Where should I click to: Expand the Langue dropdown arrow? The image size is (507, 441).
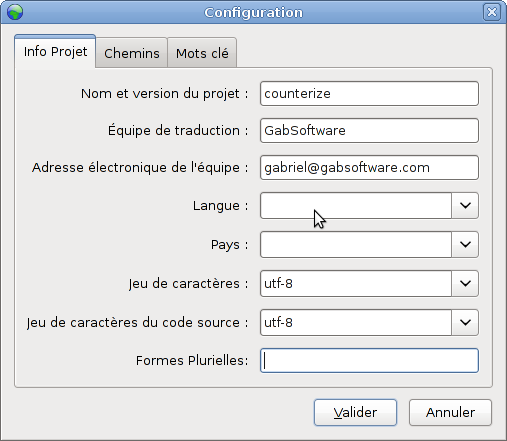(465, 205)
